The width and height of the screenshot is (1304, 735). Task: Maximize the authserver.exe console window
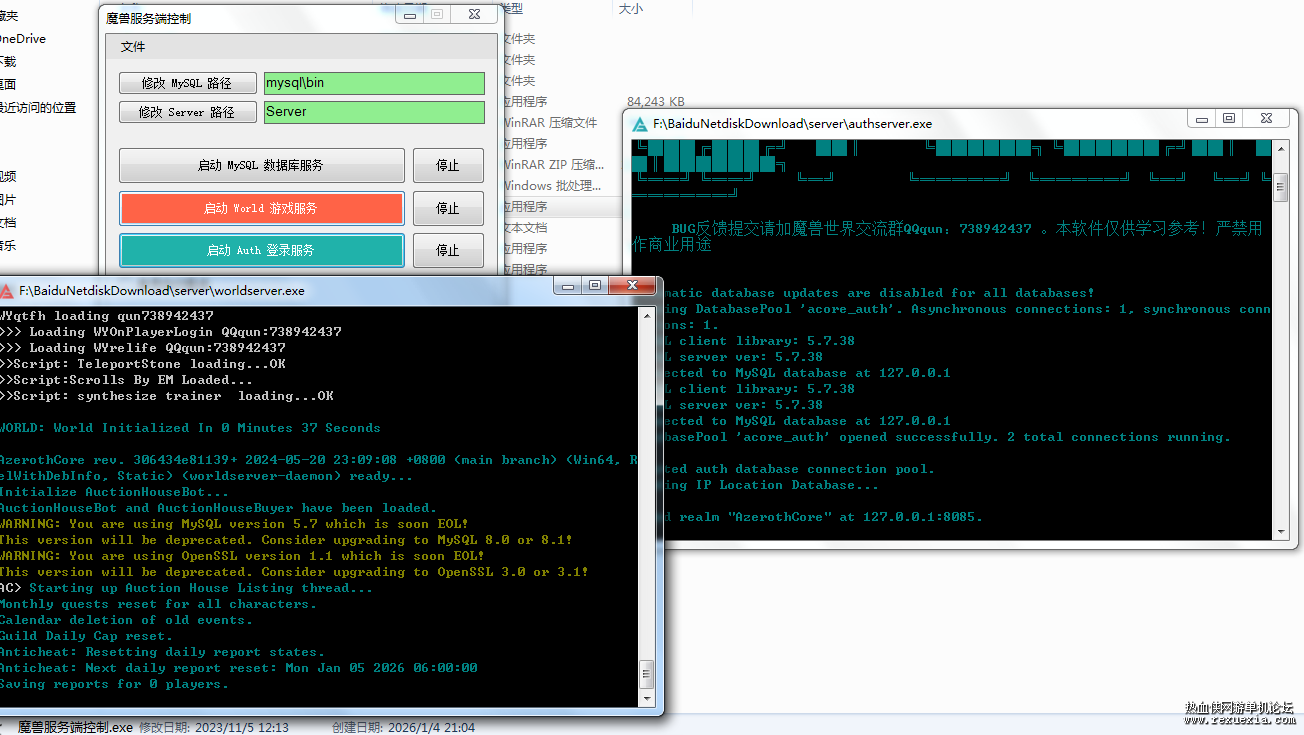click(x=1229, y=118)
